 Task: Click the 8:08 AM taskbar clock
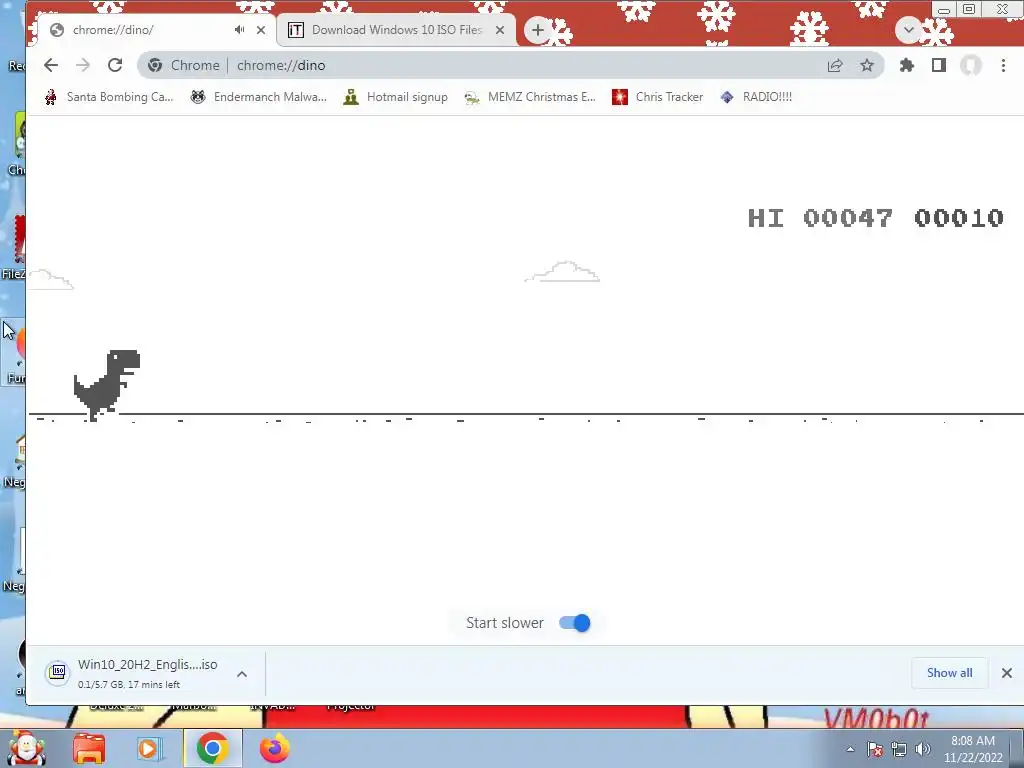pos(973,749)
